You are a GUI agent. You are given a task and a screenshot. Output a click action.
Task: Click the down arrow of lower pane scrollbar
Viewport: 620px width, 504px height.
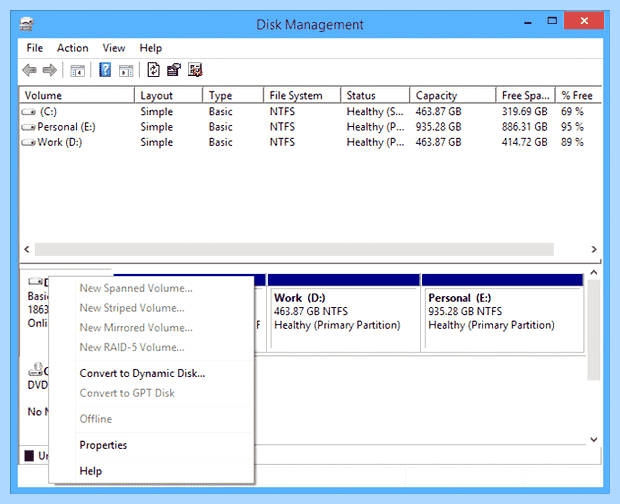pyautogui.click(x=594, y=440)
